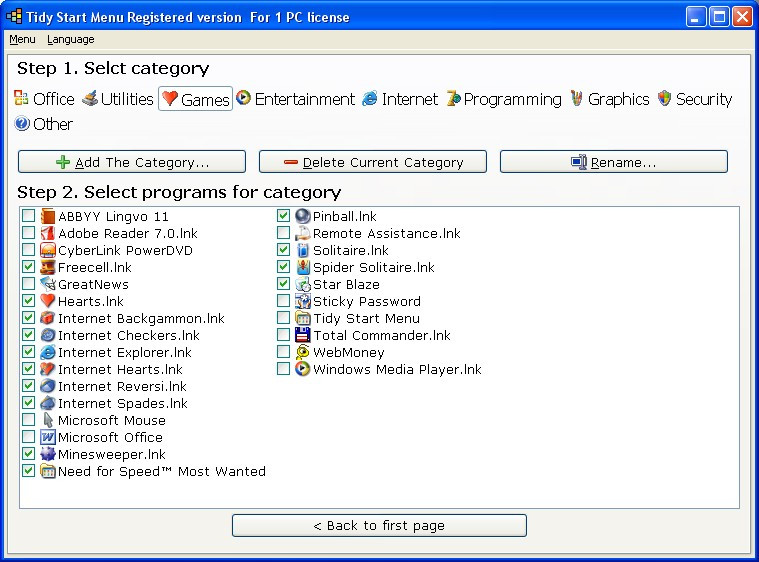Click the Rename button
This screenshot has height=562, width=759.
614,162
